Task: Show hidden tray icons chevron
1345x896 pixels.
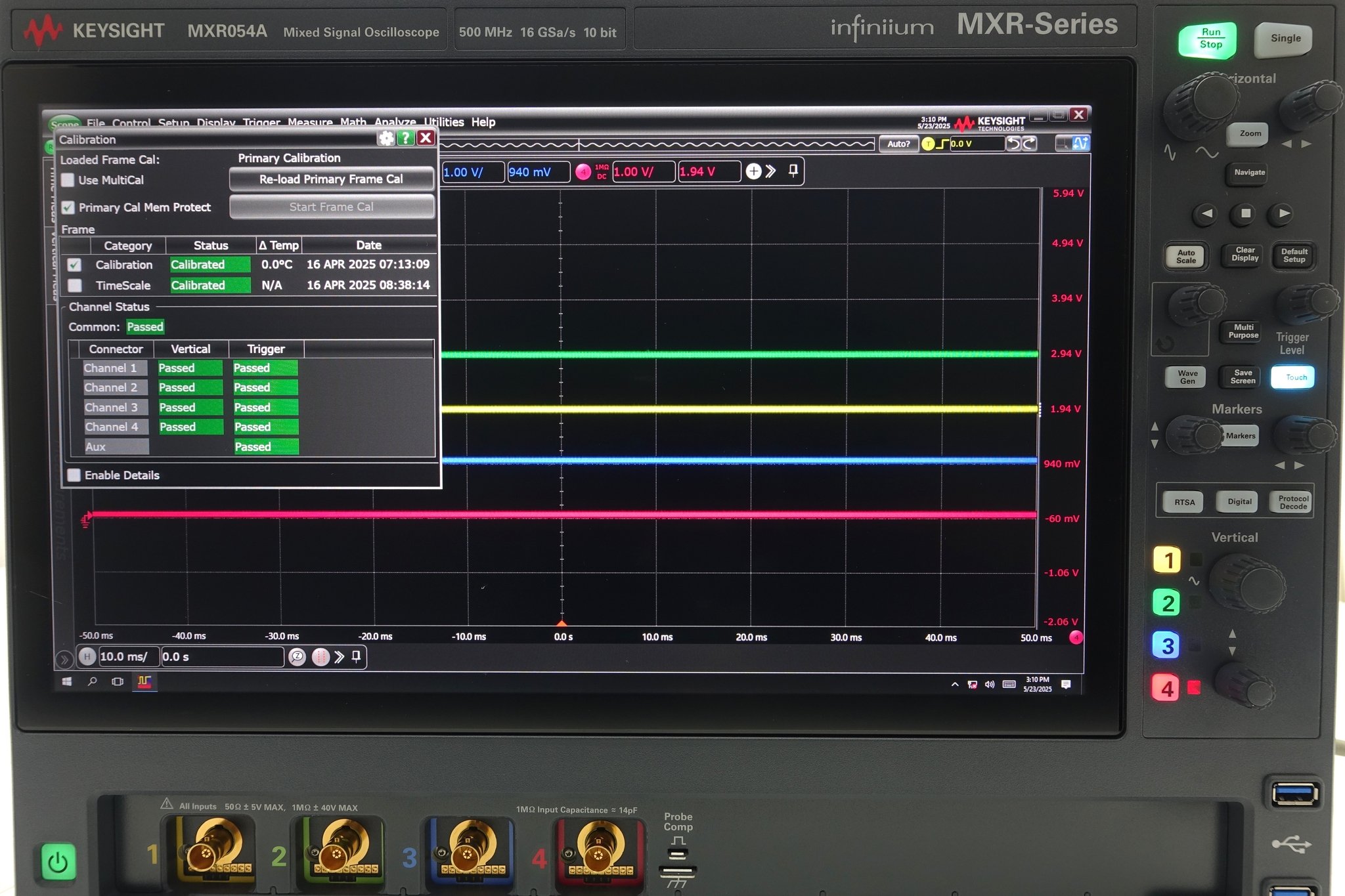Action: pyautogui.click(x=955, y=685)
